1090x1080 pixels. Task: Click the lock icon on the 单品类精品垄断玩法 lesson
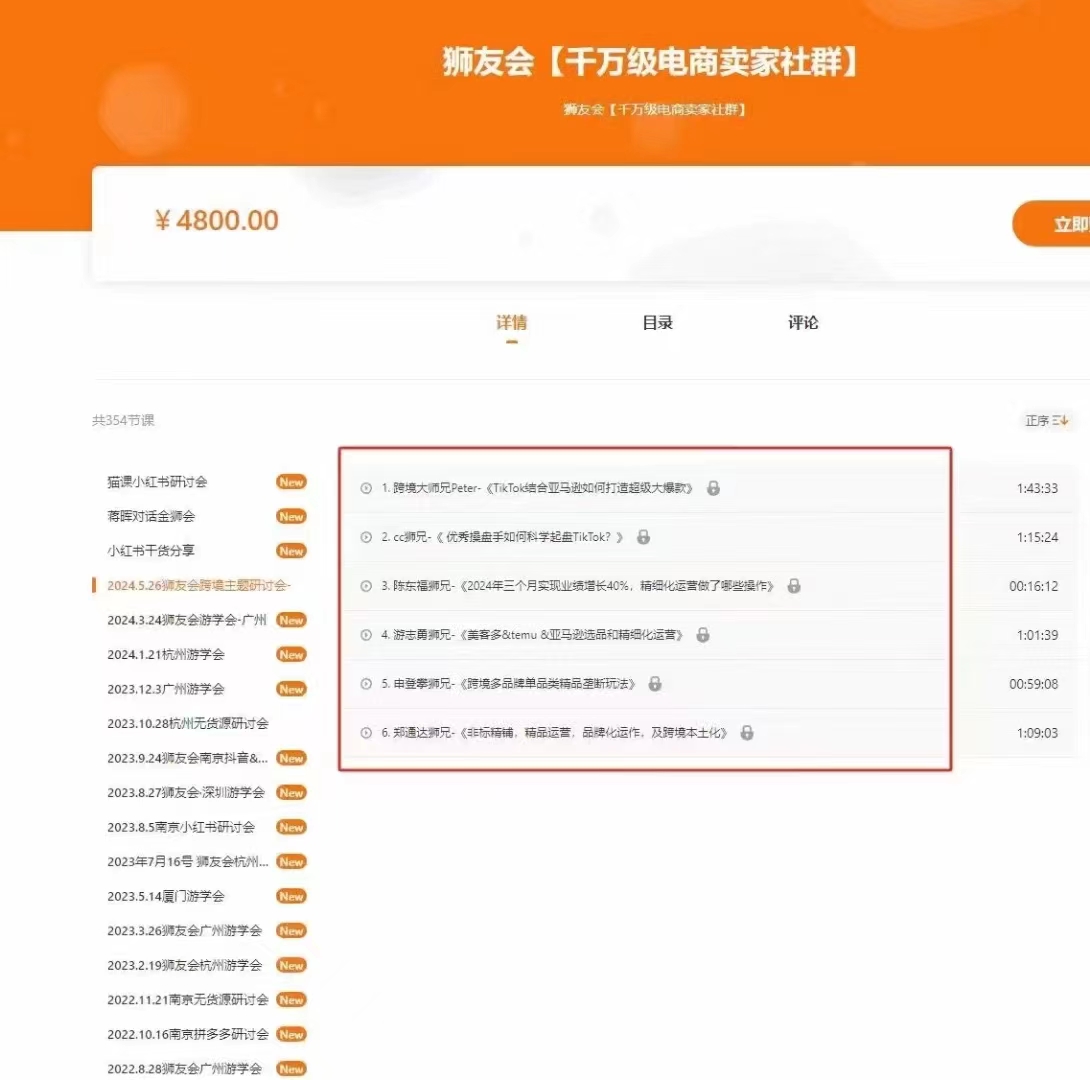coord(655,683)
